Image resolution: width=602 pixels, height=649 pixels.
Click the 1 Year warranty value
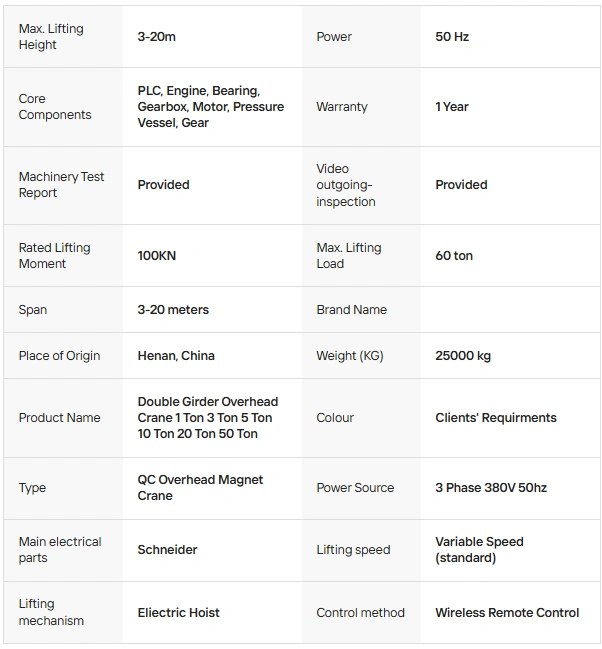point(452,107)
